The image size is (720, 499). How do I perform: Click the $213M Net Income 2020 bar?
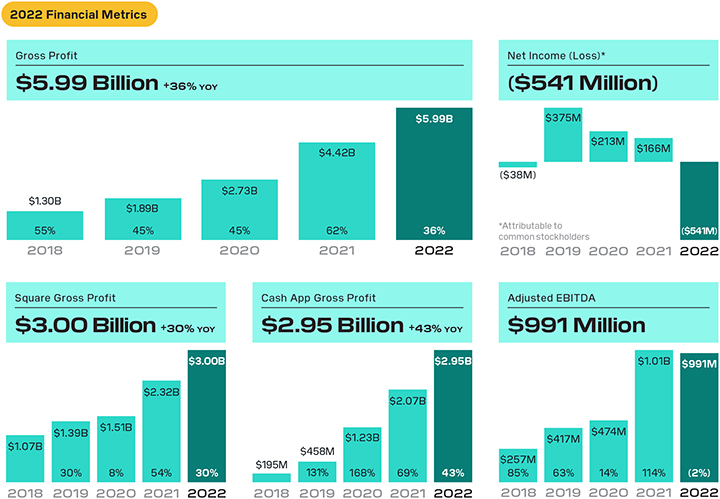[x=608, y=146]
